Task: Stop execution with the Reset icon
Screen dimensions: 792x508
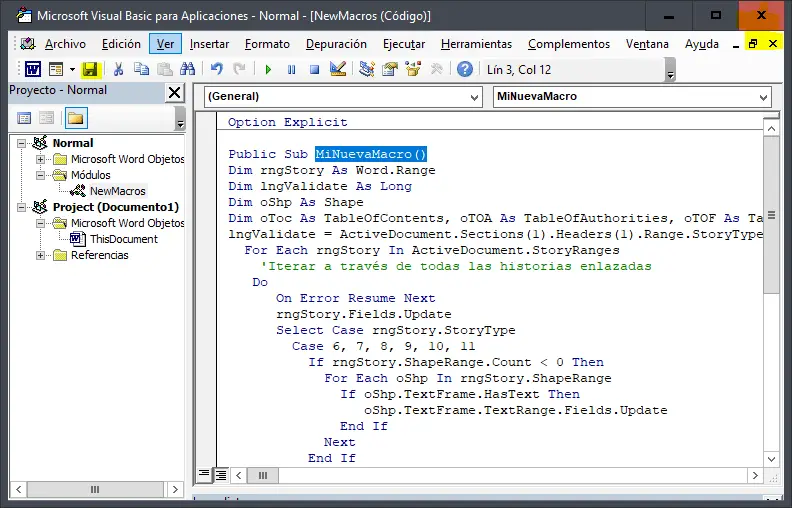Action: (x=314, y=69)
